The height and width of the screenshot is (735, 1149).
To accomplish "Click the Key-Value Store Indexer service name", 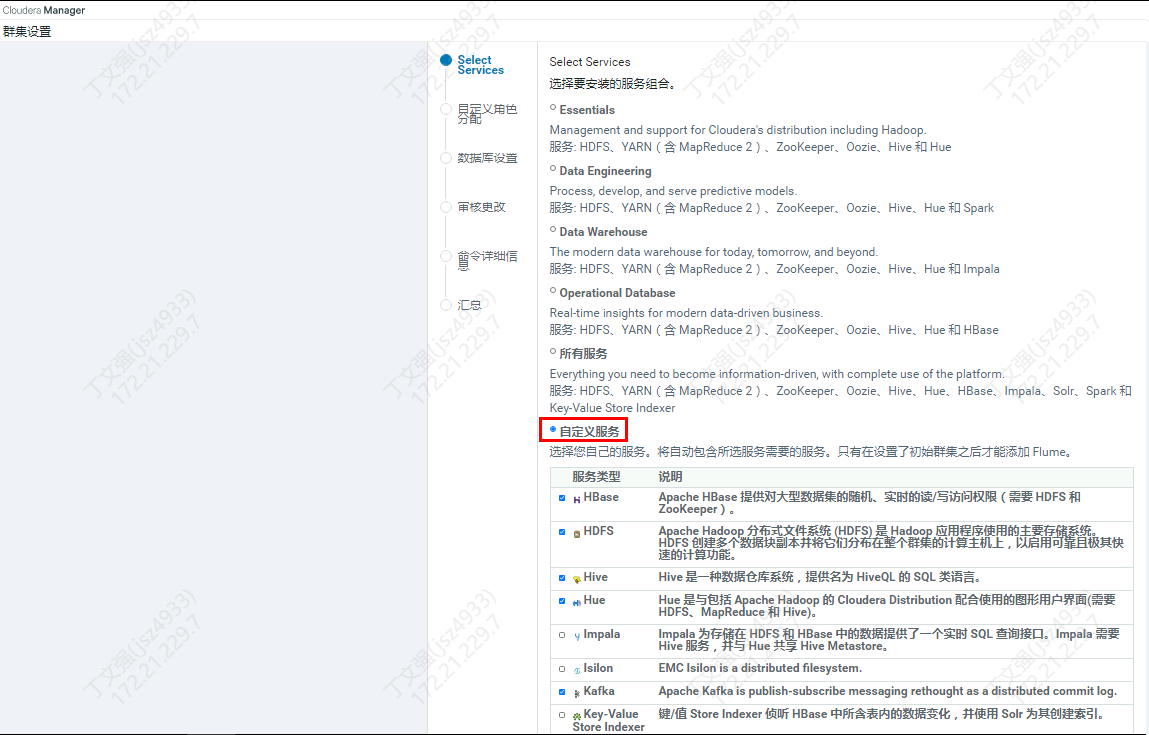I will pos(607,720).
